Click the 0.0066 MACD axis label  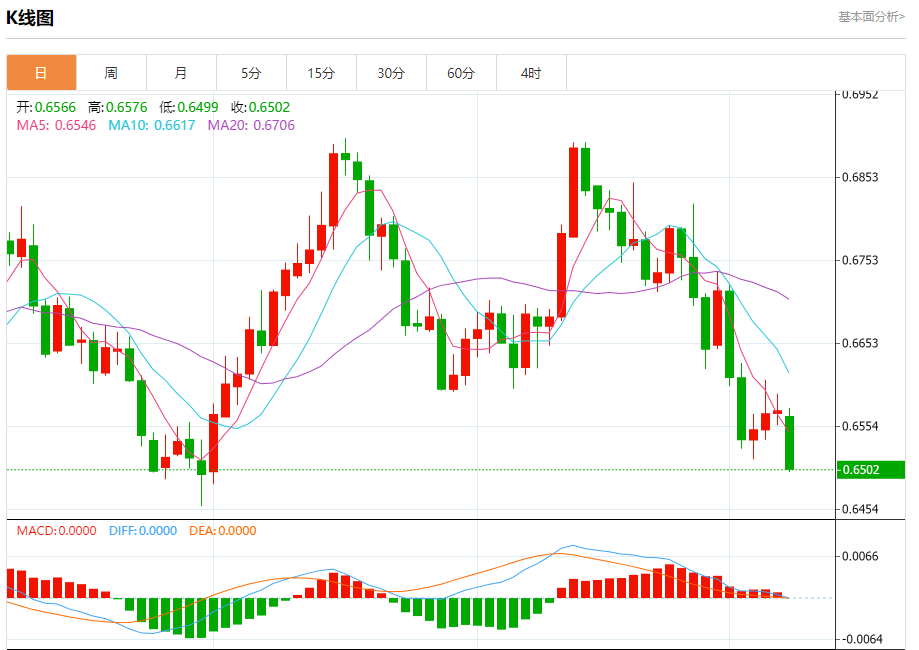(860, 556)
